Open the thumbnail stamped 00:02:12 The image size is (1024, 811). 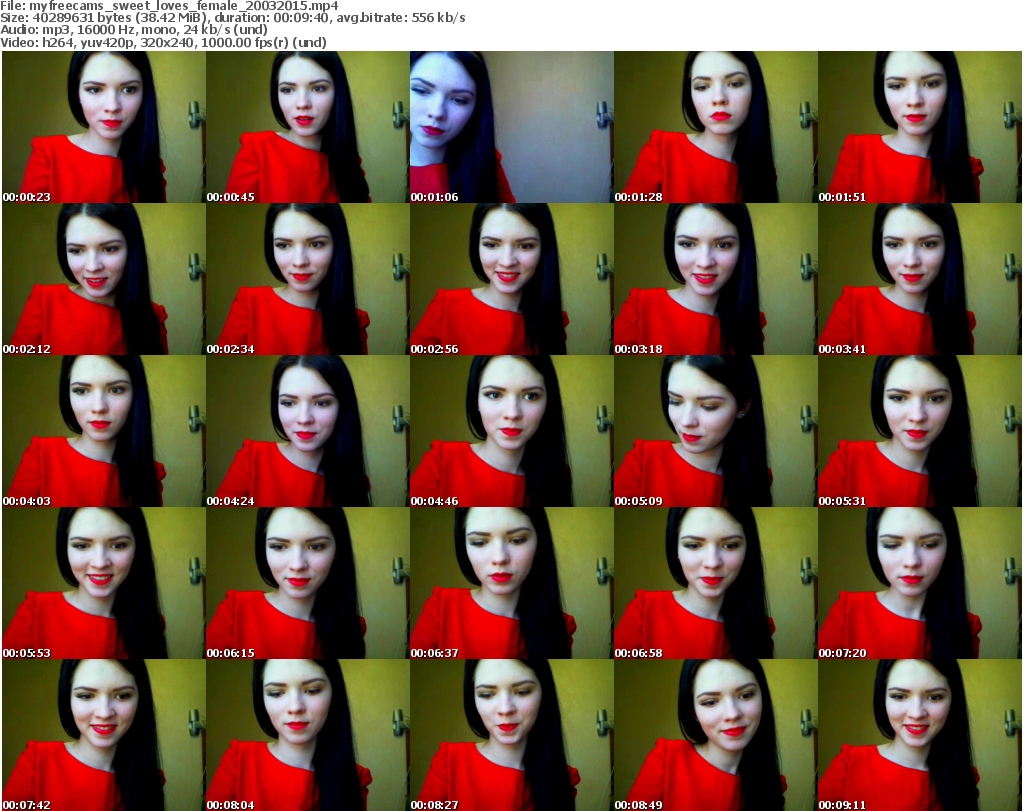tap(104, 279)
